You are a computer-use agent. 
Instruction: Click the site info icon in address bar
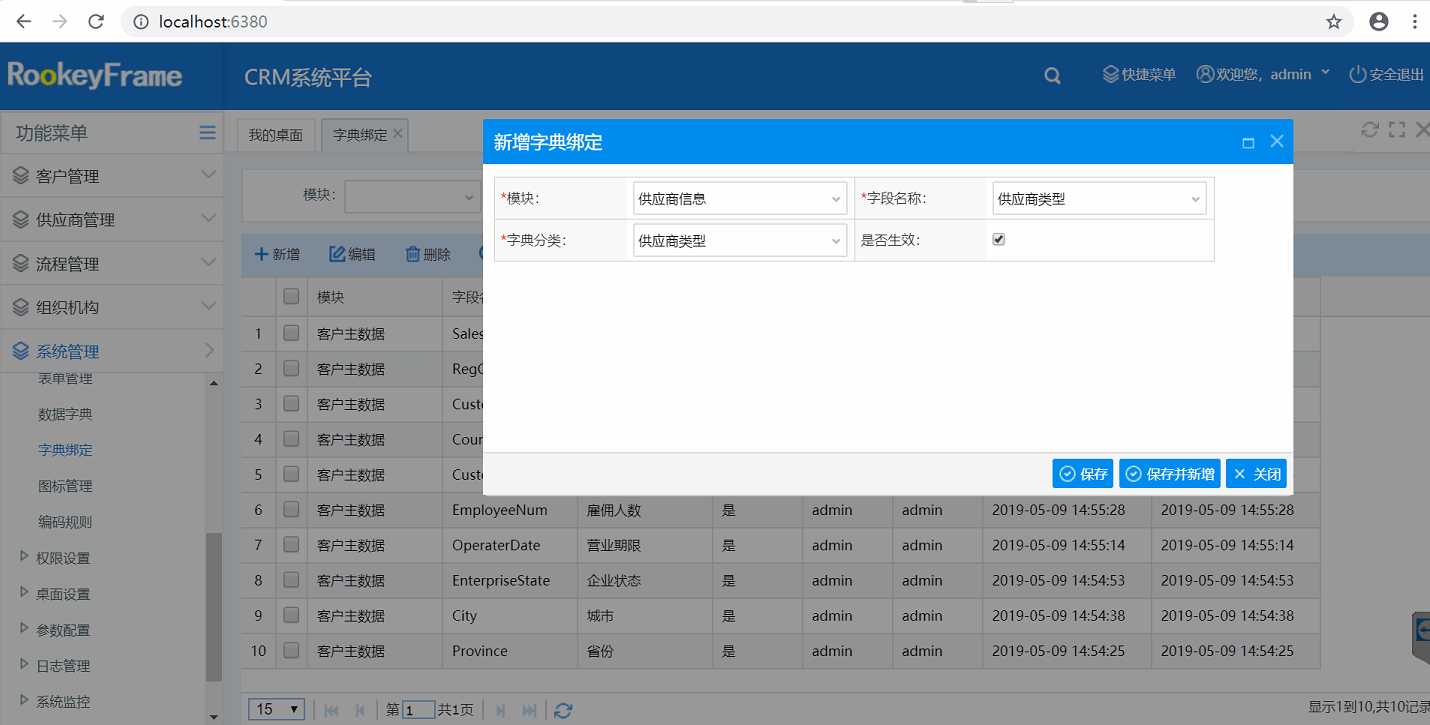[141, 21]
